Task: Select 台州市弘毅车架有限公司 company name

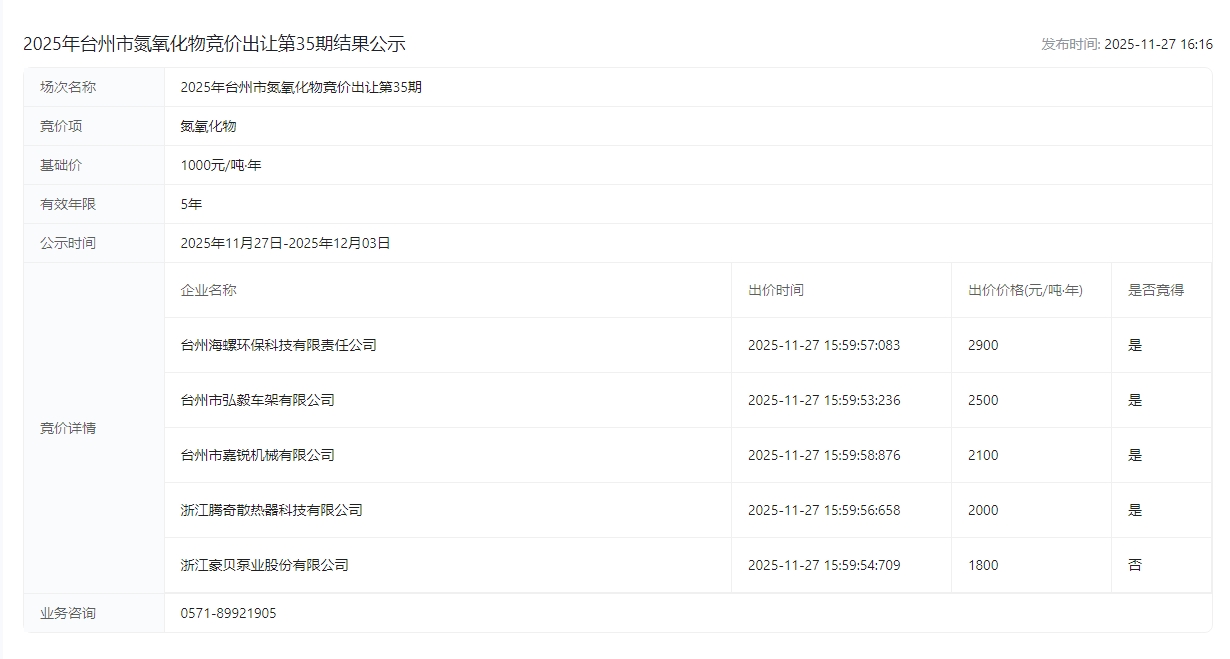Action: pos(257,400)
